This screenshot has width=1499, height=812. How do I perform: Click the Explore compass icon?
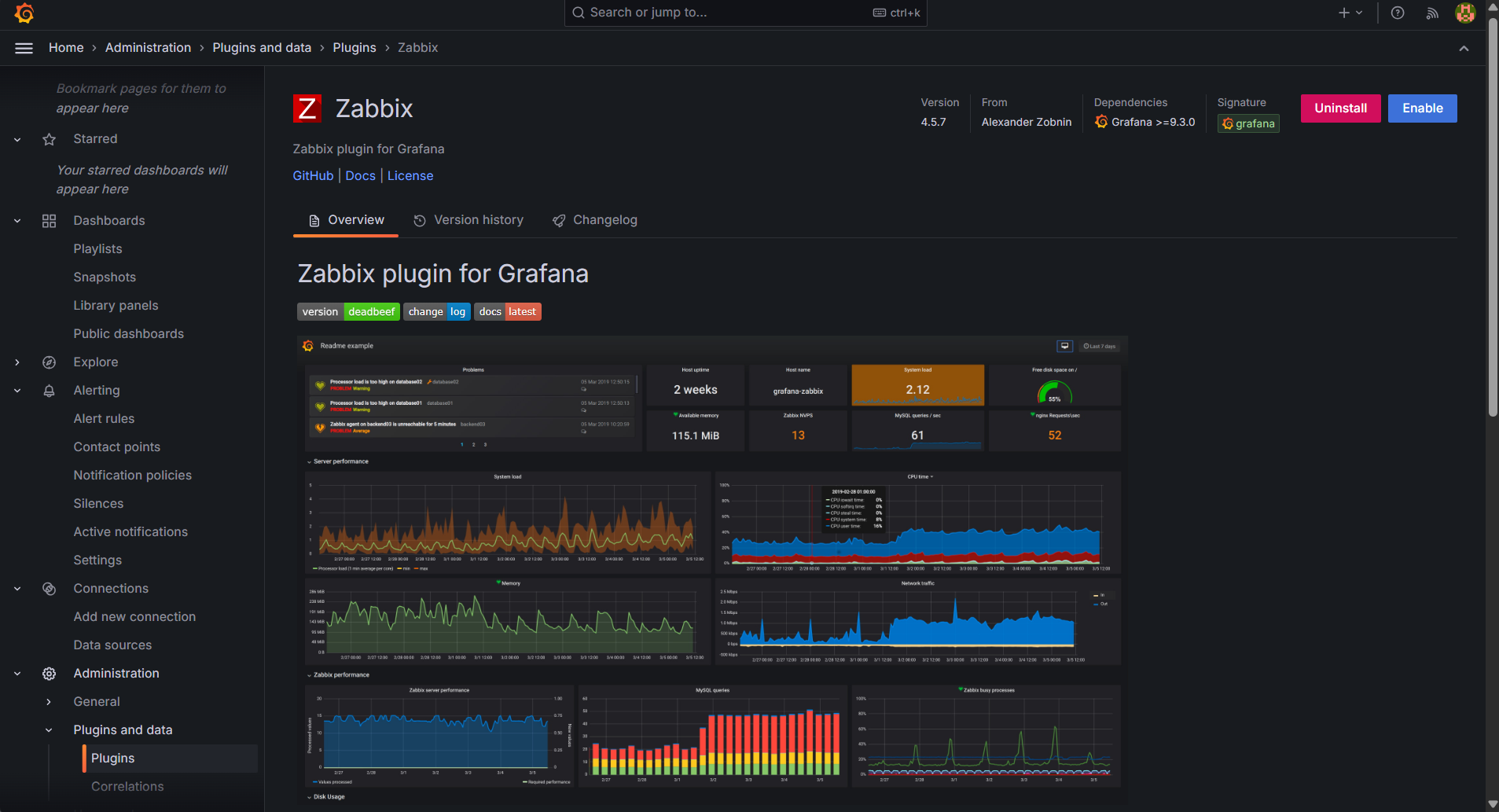coord(50,362)
